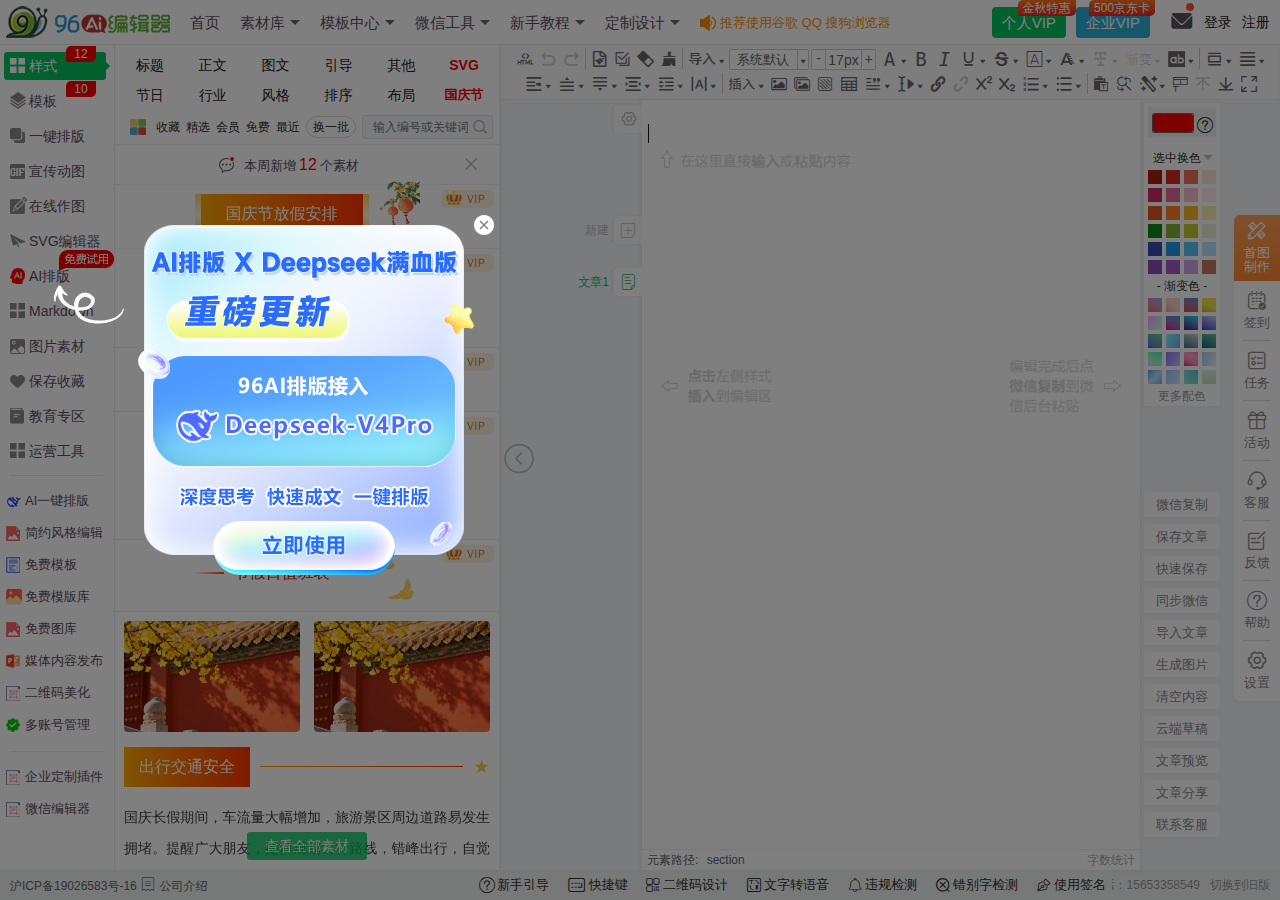This screenshot has height=900, width=1280.
Task: Toggle strikethrough formatting
Action: point(1001,59)
